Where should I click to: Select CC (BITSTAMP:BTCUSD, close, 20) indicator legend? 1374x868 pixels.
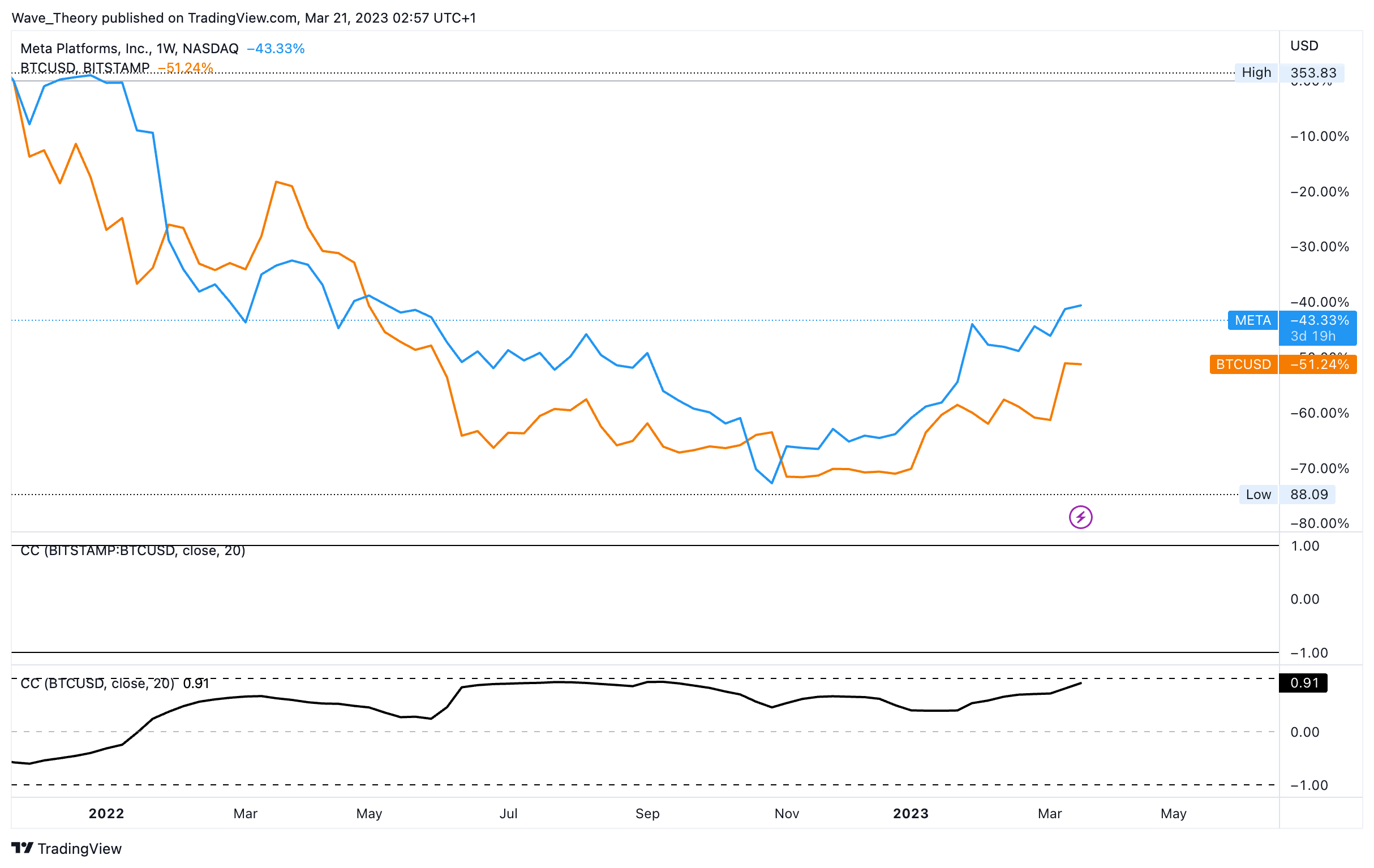click(x=132, y=550)
